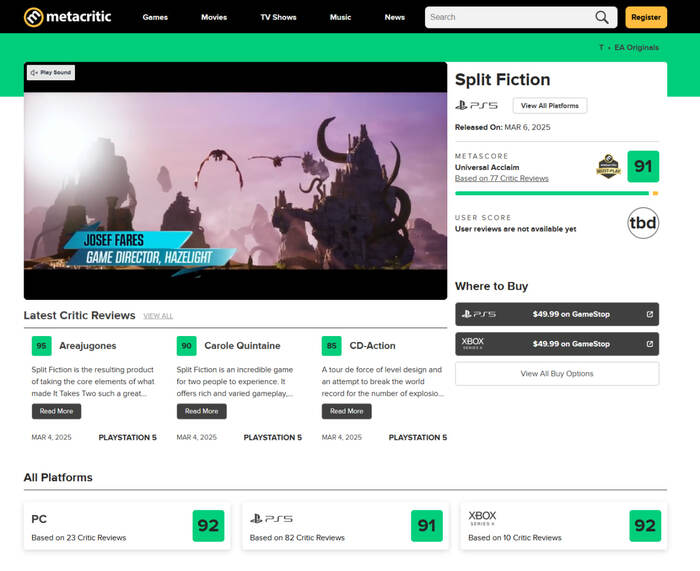Click View All Buy Options
This screenshot has height=571, width=700.
(557, 374)
